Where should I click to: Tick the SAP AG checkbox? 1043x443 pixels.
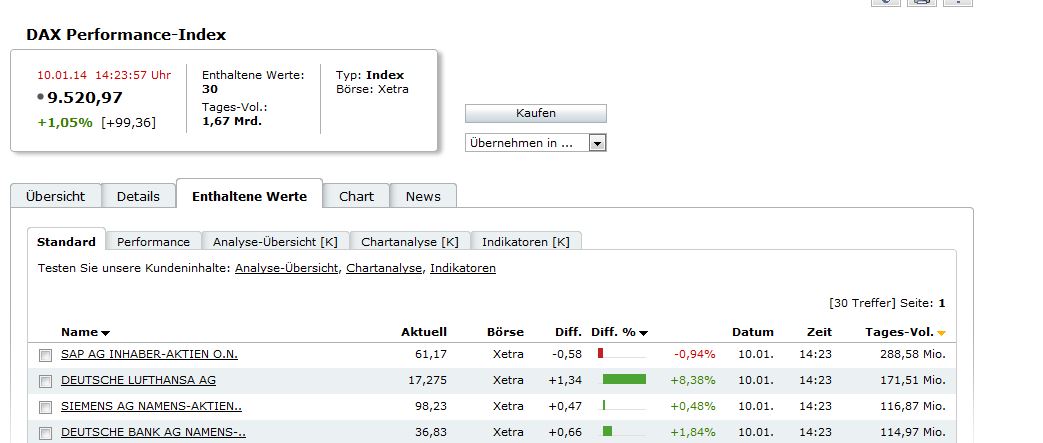(x=45, y=355)
